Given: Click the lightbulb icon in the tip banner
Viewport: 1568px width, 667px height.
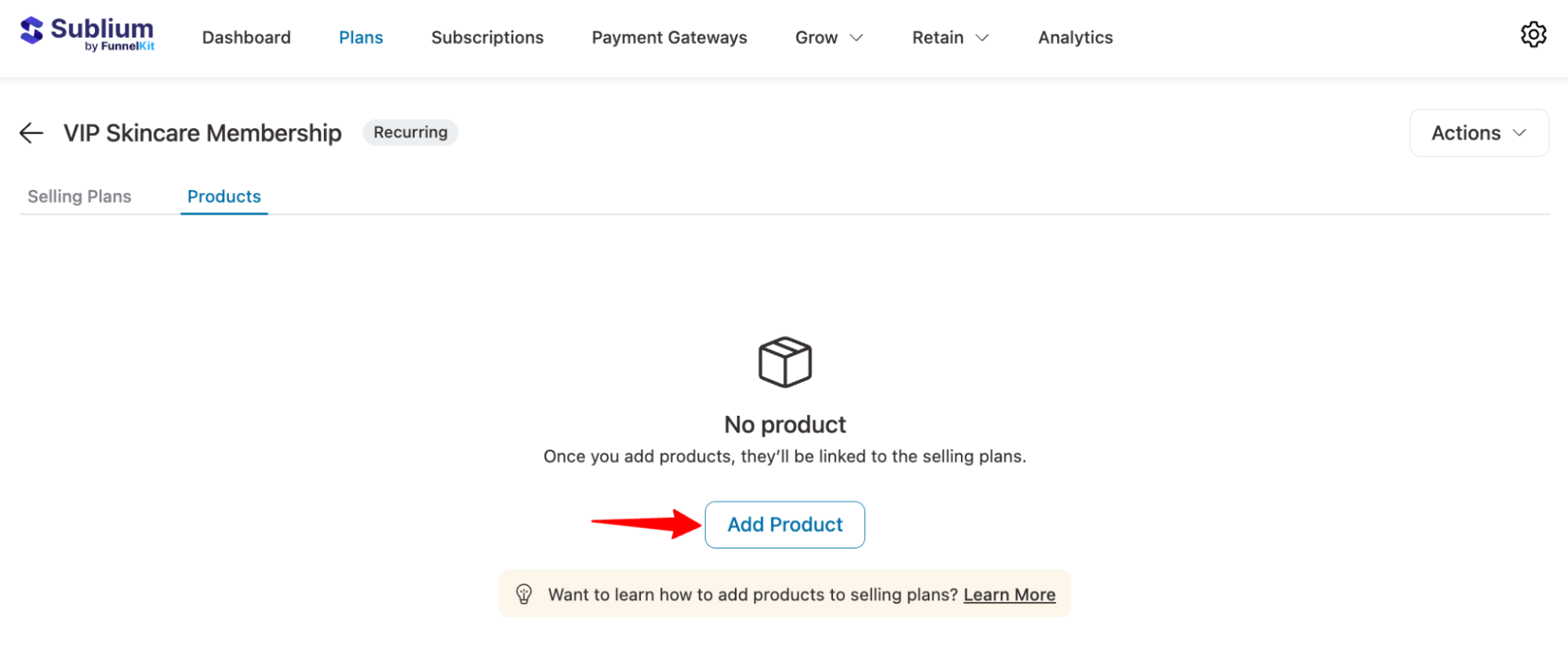Looking at the screenshot, I should pyautogui.click(x=524, y=594).
